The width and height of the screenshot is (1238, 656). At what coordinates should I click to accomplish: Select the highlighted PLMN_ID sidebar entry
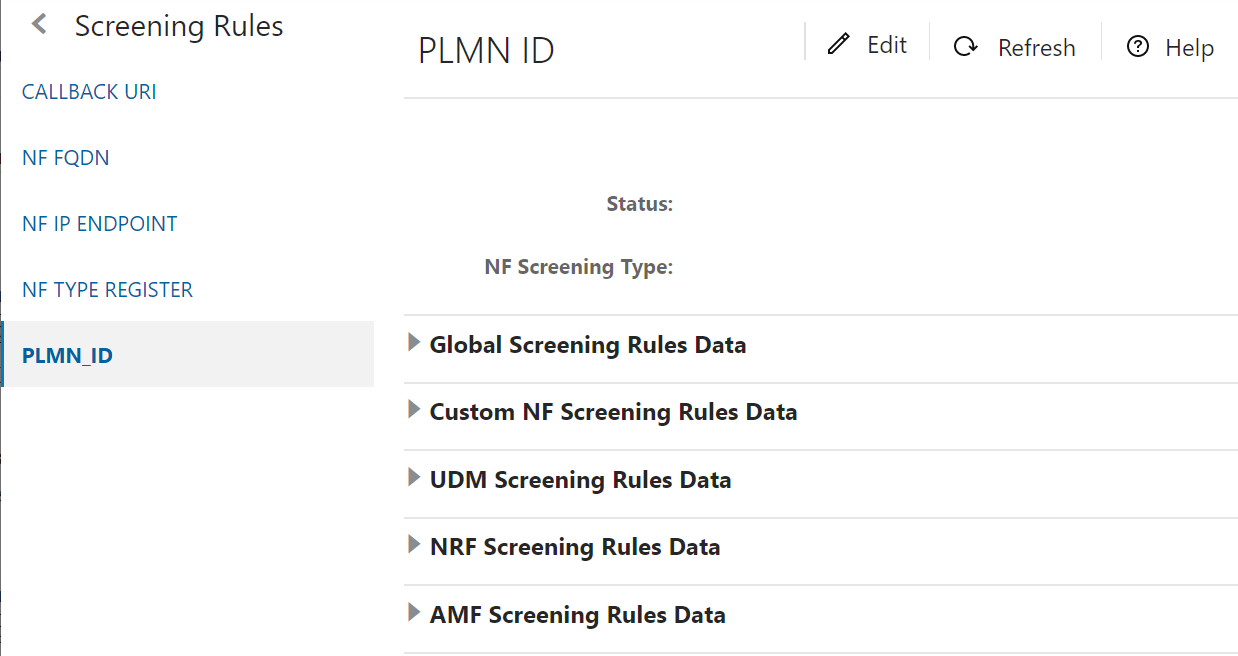(x=67, y=354)
